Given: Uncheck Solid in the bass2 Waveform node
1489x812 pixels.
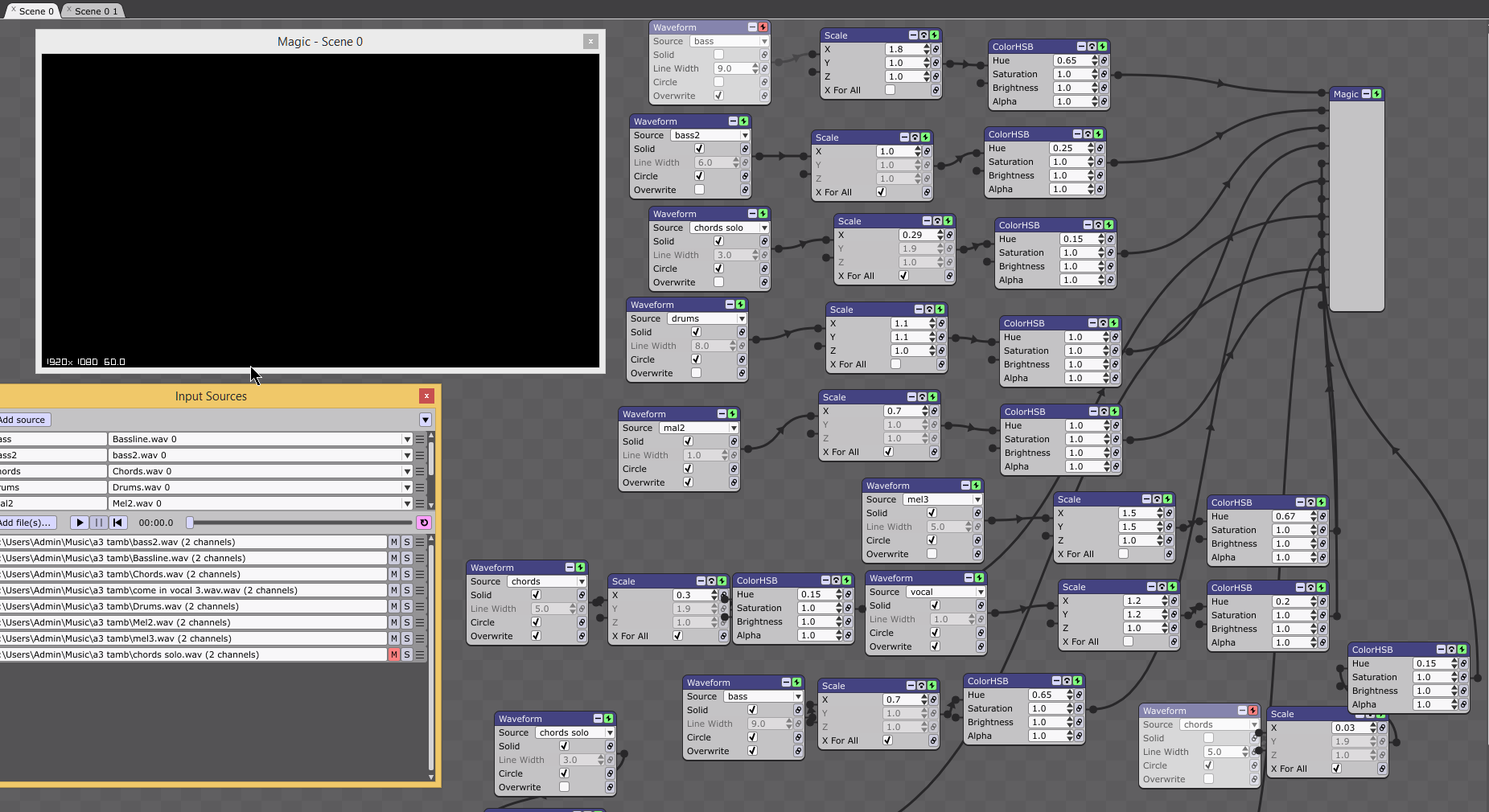Looking at the screenshot, I should pos(699,149).
